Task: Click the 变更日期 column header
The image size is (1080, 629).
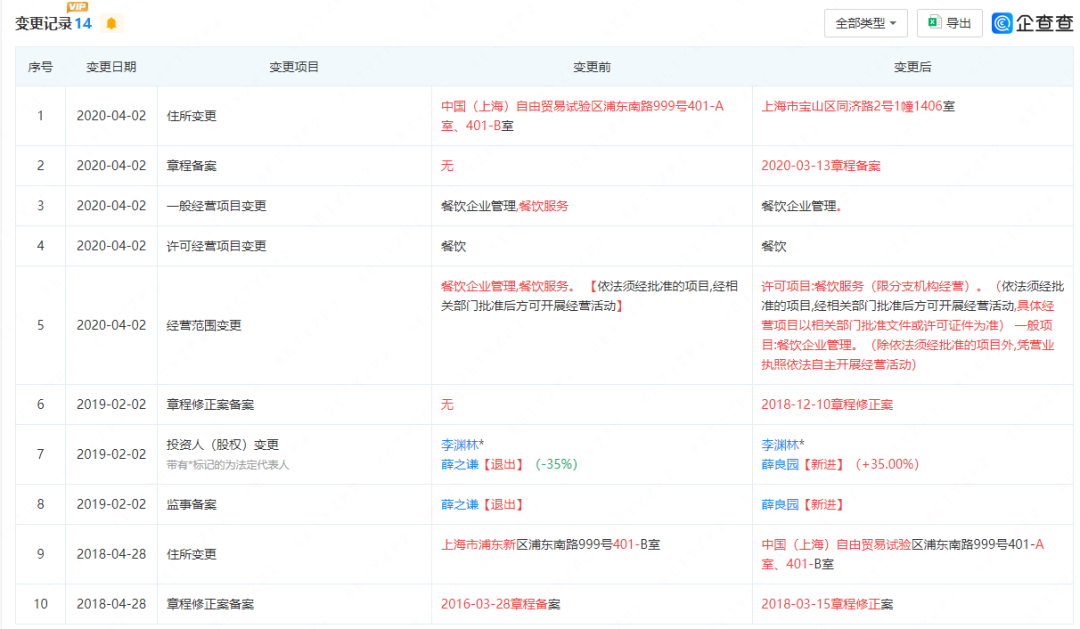Action: tap(111, 67)
